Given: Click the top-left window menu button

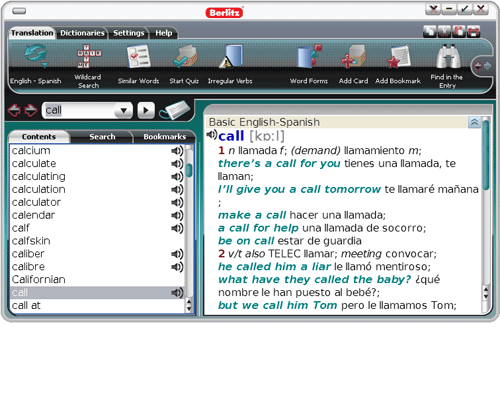Looking at the screenshot, I should pos(19,11).
